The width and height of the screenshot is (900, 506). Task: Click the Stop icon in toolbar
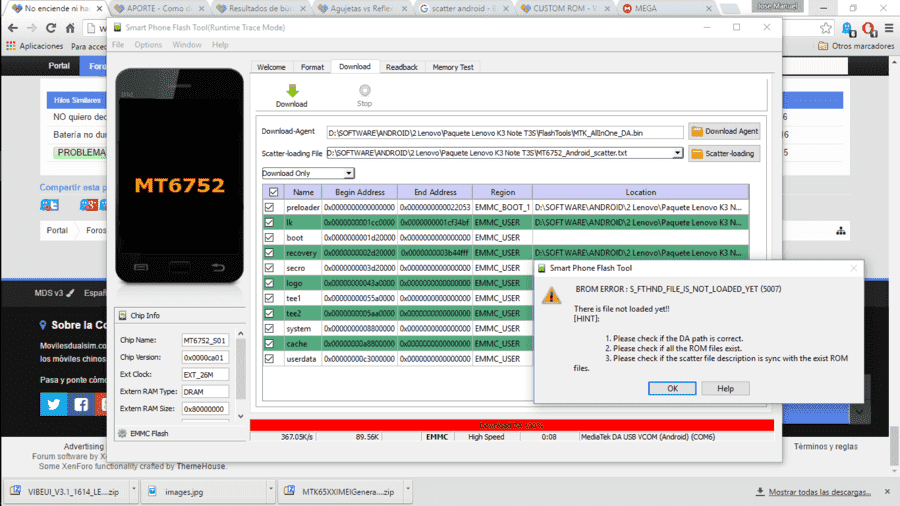pyautogui.click(x=364, y=90)
